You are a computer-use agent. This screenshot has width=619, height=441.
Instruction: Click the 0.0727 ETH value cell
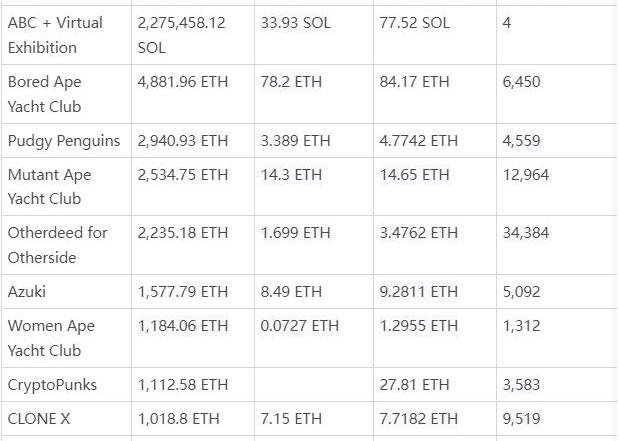[299, 326]
